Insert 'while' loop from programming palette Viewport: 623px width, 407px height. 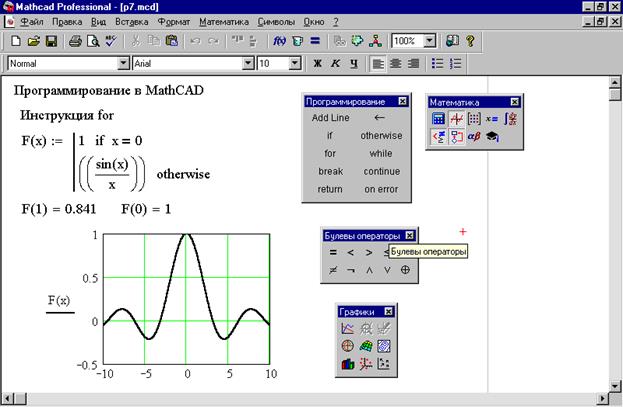coord(381,153)
